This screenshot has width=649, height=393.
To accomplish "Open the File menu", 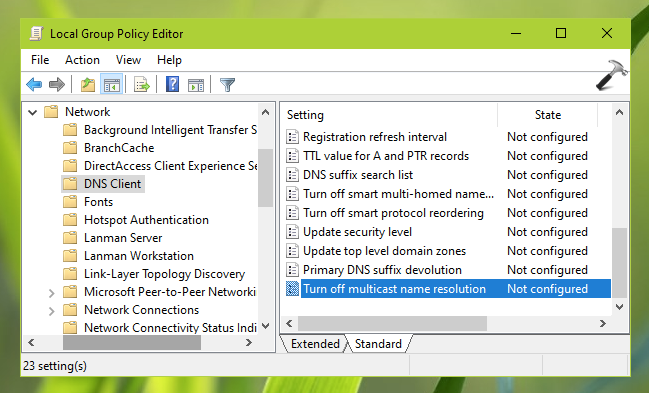I will click(40, 60).
